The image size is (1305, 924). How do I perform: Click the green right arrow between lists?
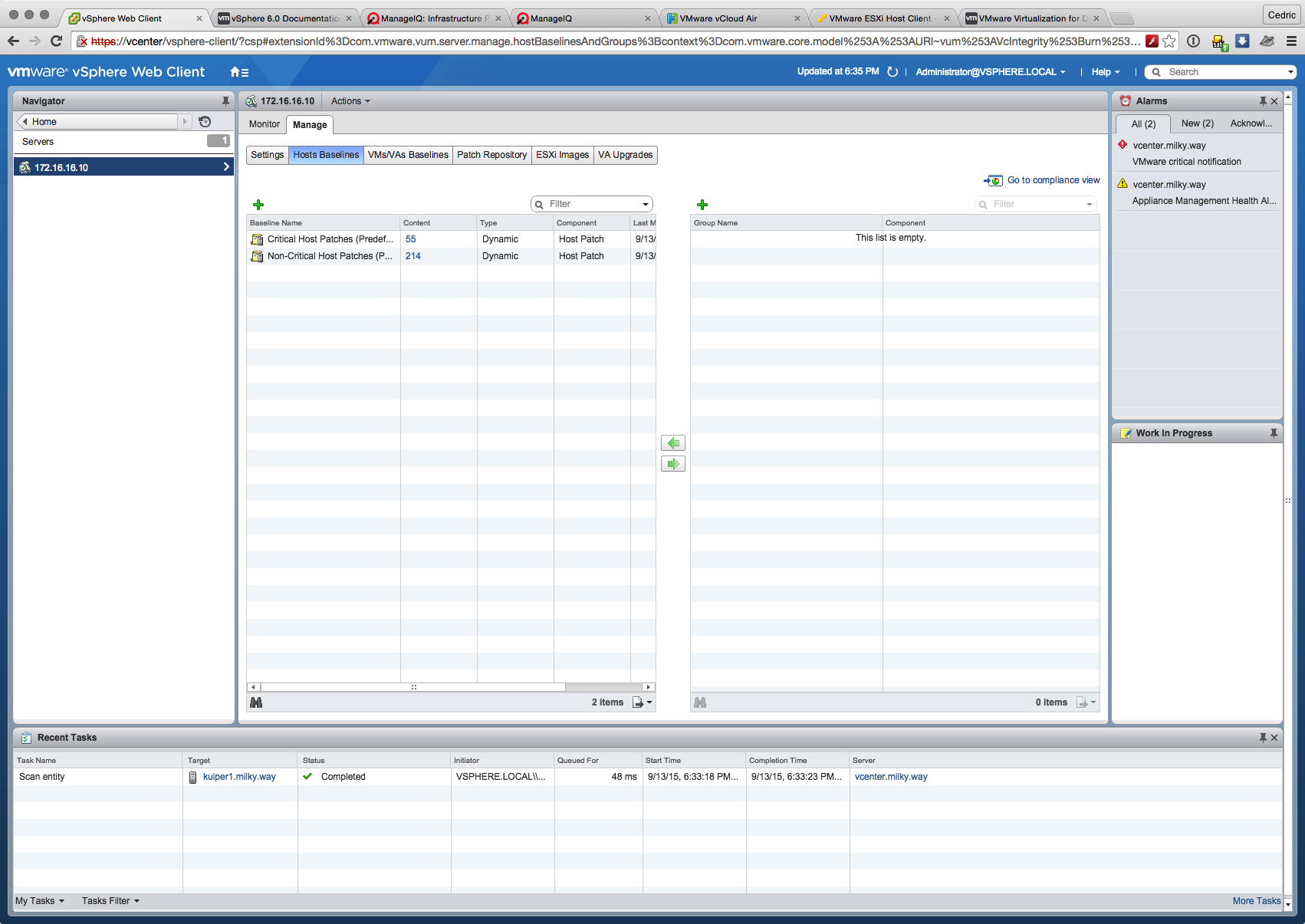[x=673, y=464]
